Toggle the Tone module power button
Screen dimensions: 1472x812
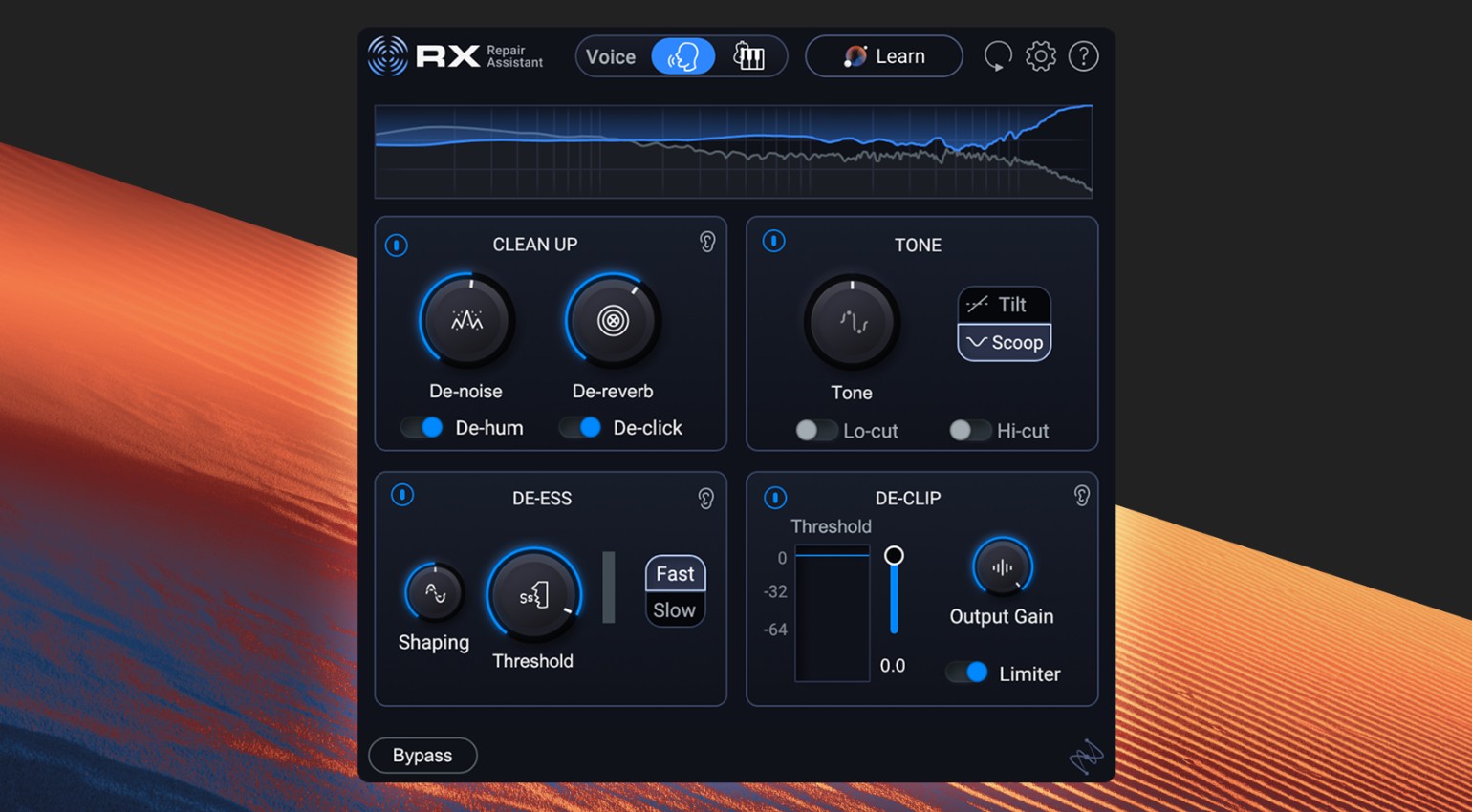click(774, 242)
